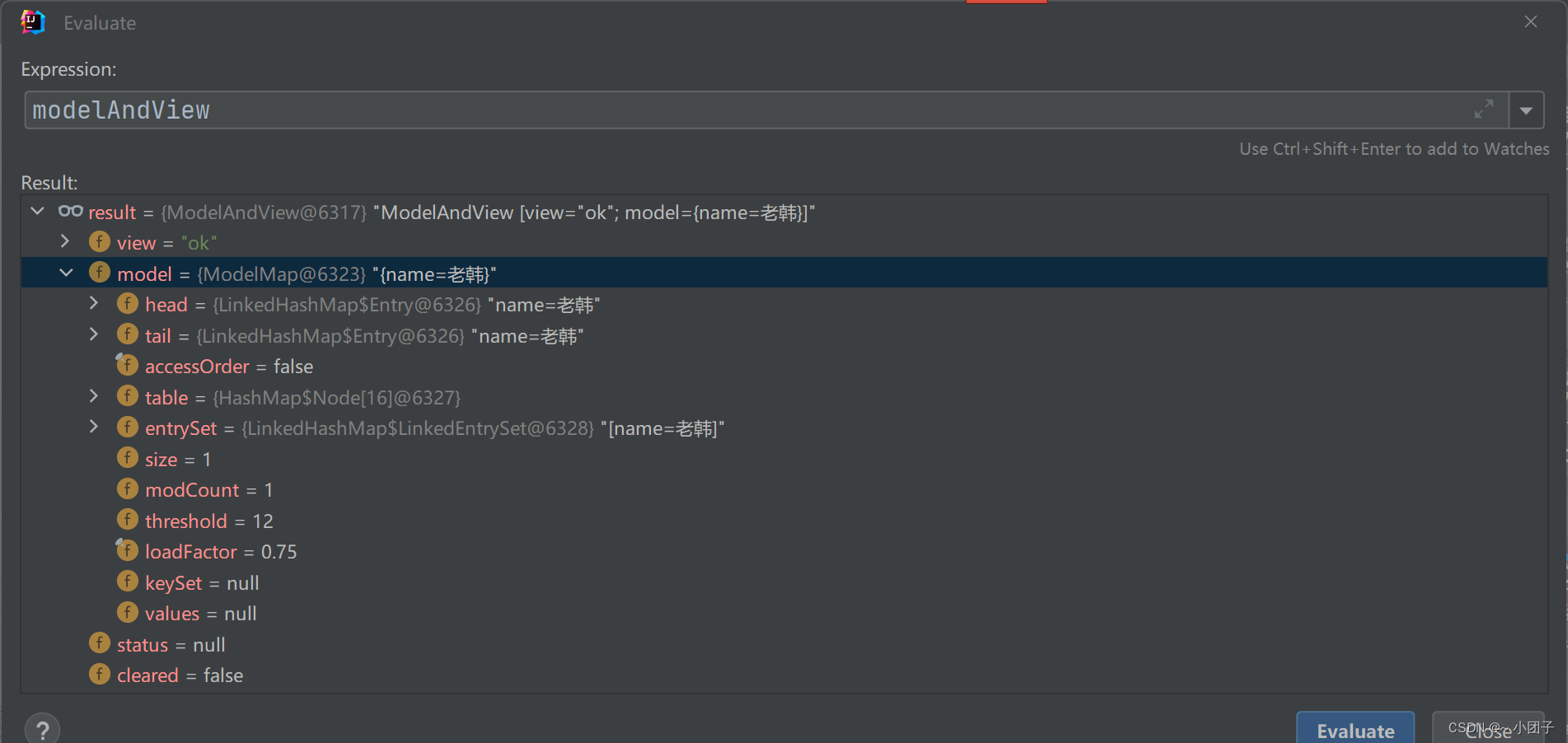1568x743 pixels.
Task: Select the row 'size = 1'
Action: [784, 459]
